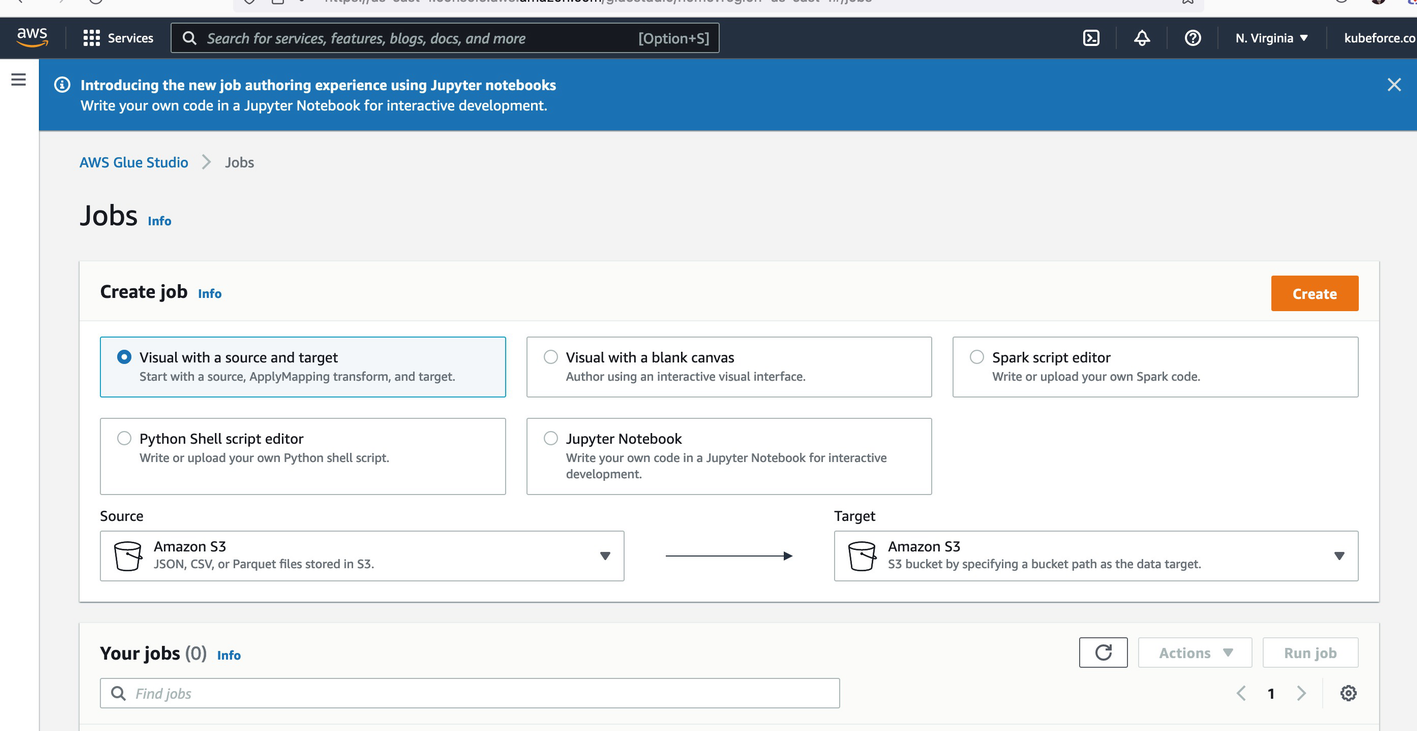This screenshot has width=1417, height=731.
Task: Go to AWS Glue Studio breadcrumb
Action: coord(134,162)
